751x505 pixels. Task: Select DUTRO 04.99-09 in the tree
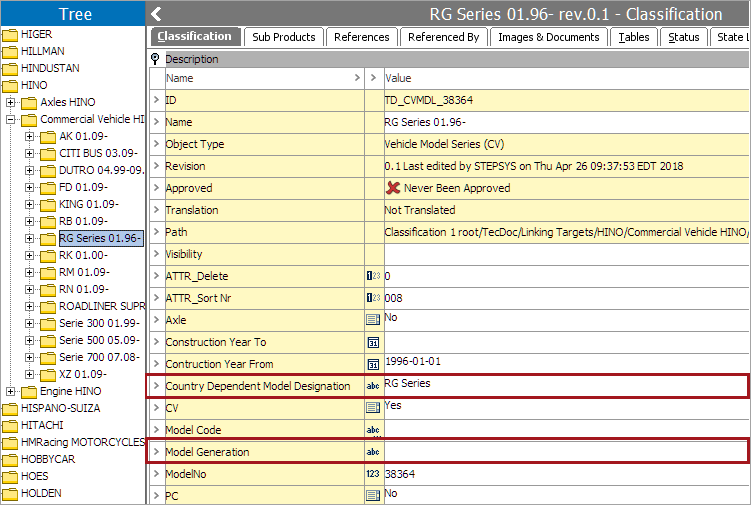(x=101, y=170)
